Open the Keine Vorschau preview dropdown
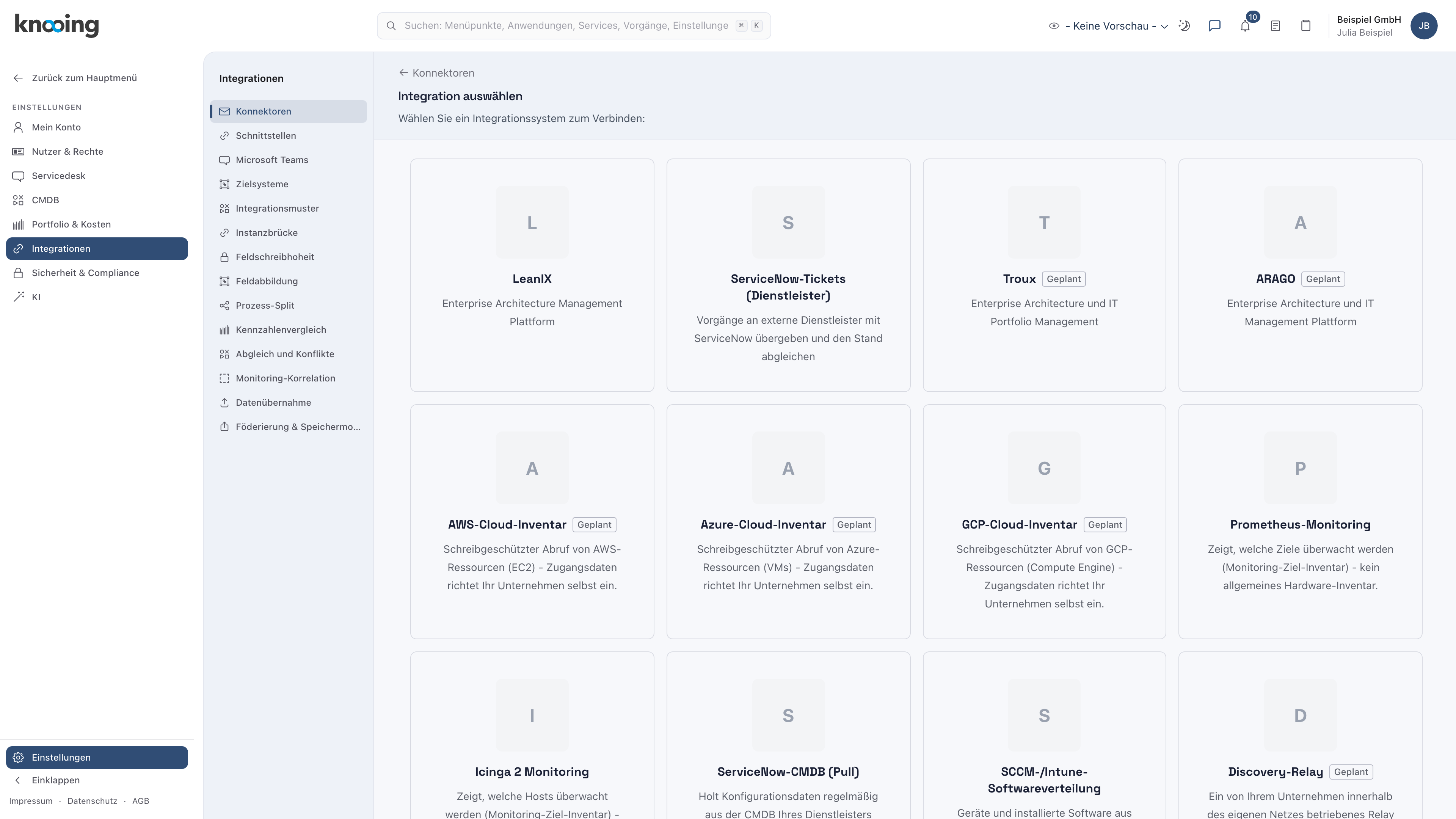This screenshot has width=1456, height=819. pos(1116,26)
